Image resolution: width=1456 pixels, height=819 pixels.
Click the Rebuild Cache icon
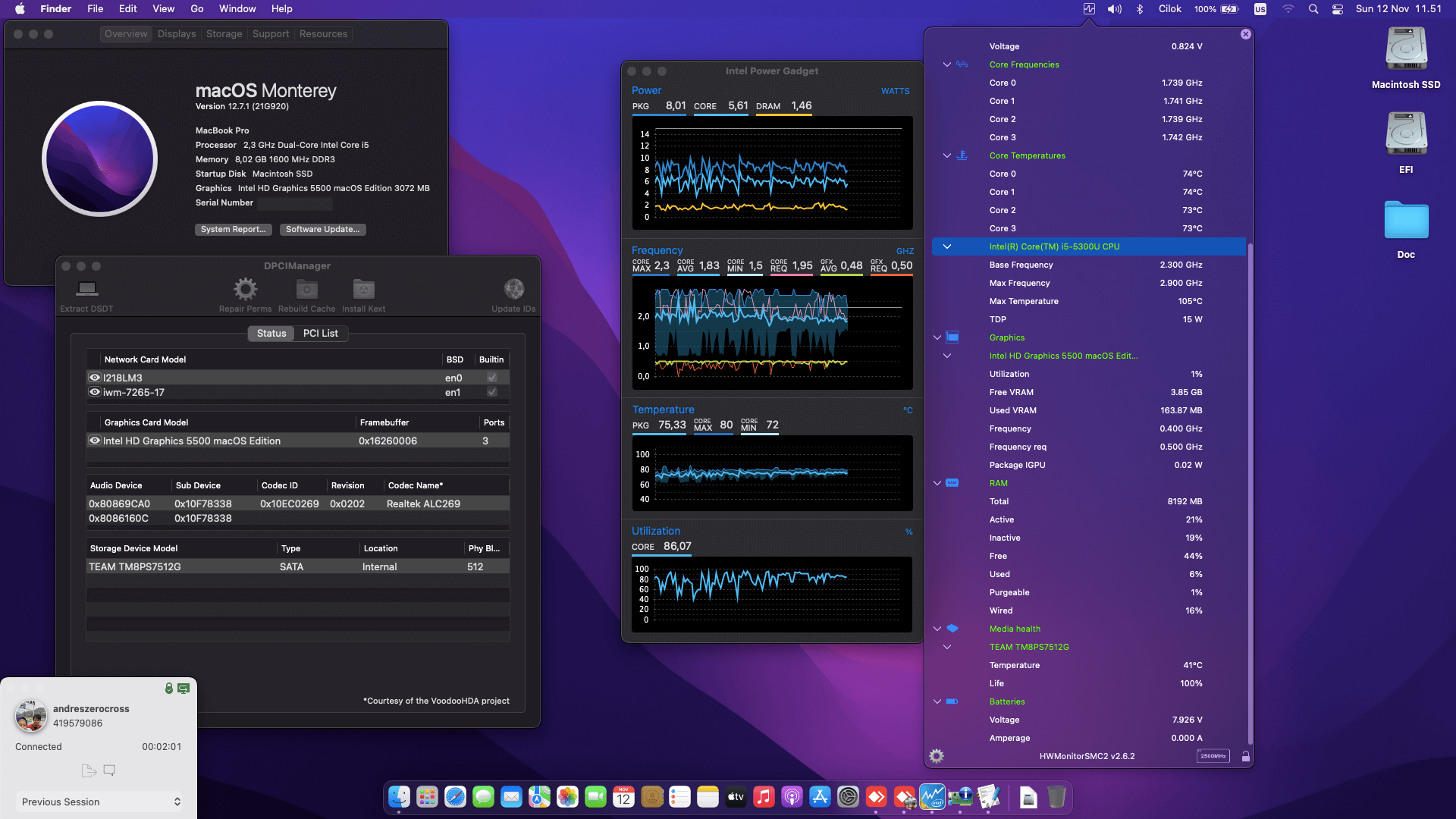click(x=306, y=289)
